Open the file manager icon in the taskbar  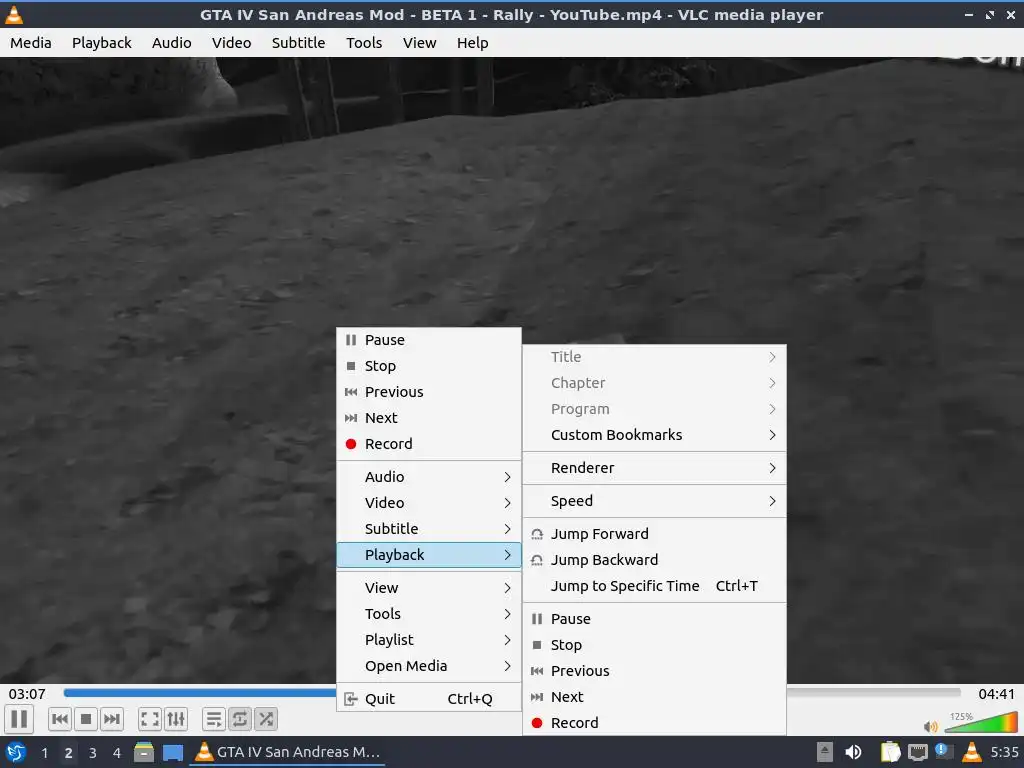coord(144,752)
